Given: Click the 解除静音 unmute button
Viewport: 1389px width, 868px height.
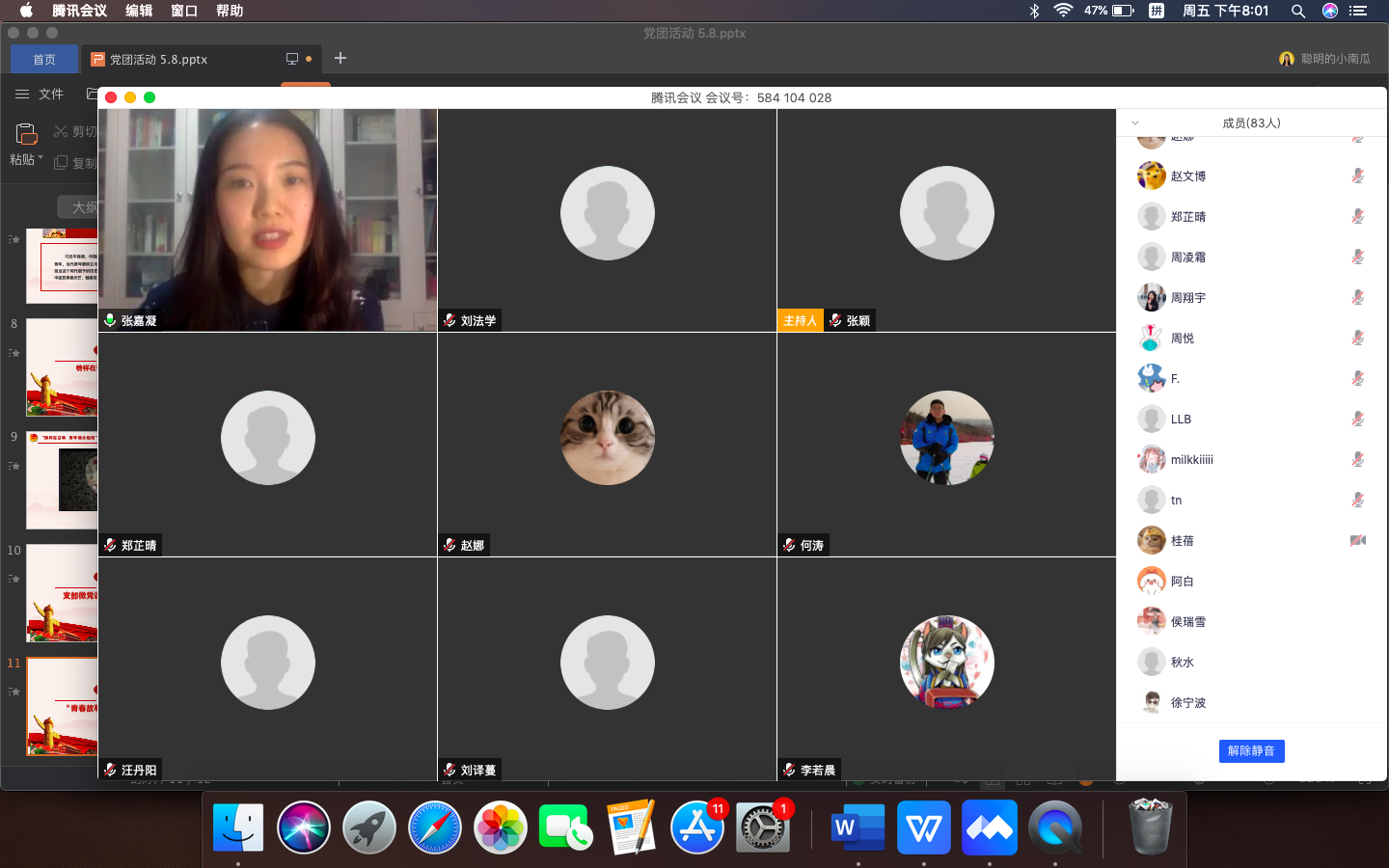Looking at the screenshot, I should click(1251, 751).
